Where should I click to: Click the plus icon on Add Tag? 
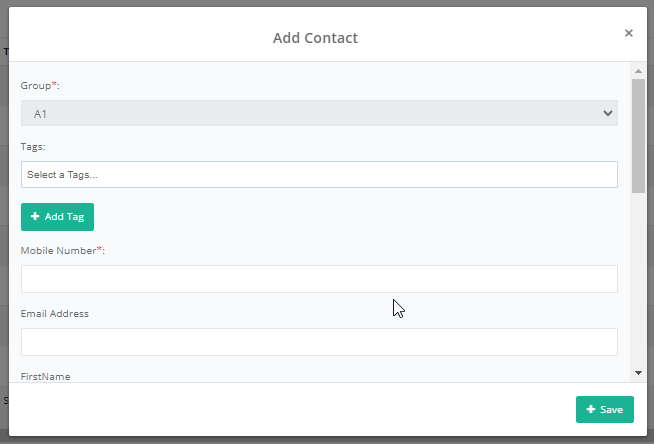pyautogui.click(x=35, y=217)
